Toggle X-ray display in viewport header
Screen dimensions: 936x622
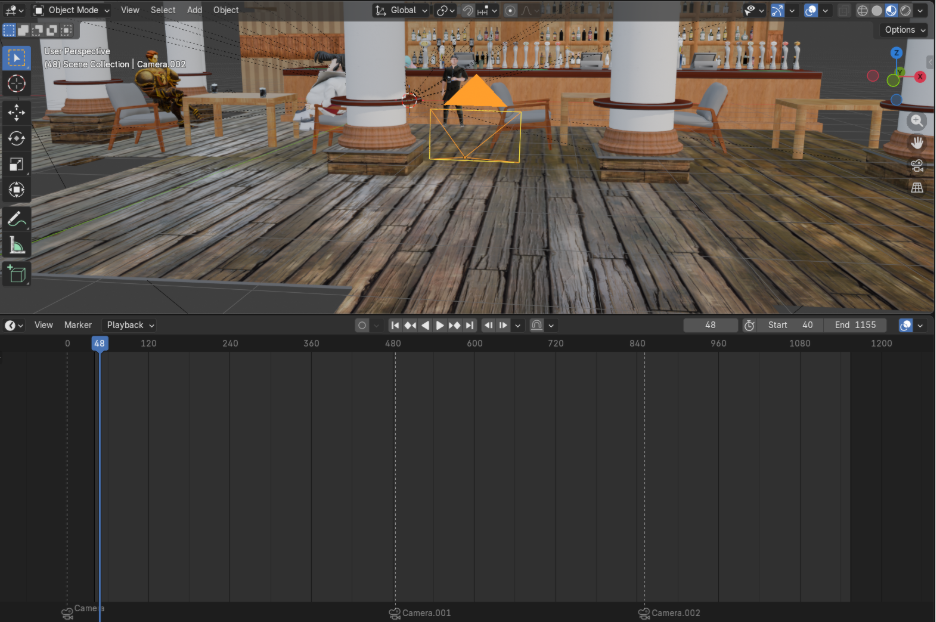coord(842,10)
